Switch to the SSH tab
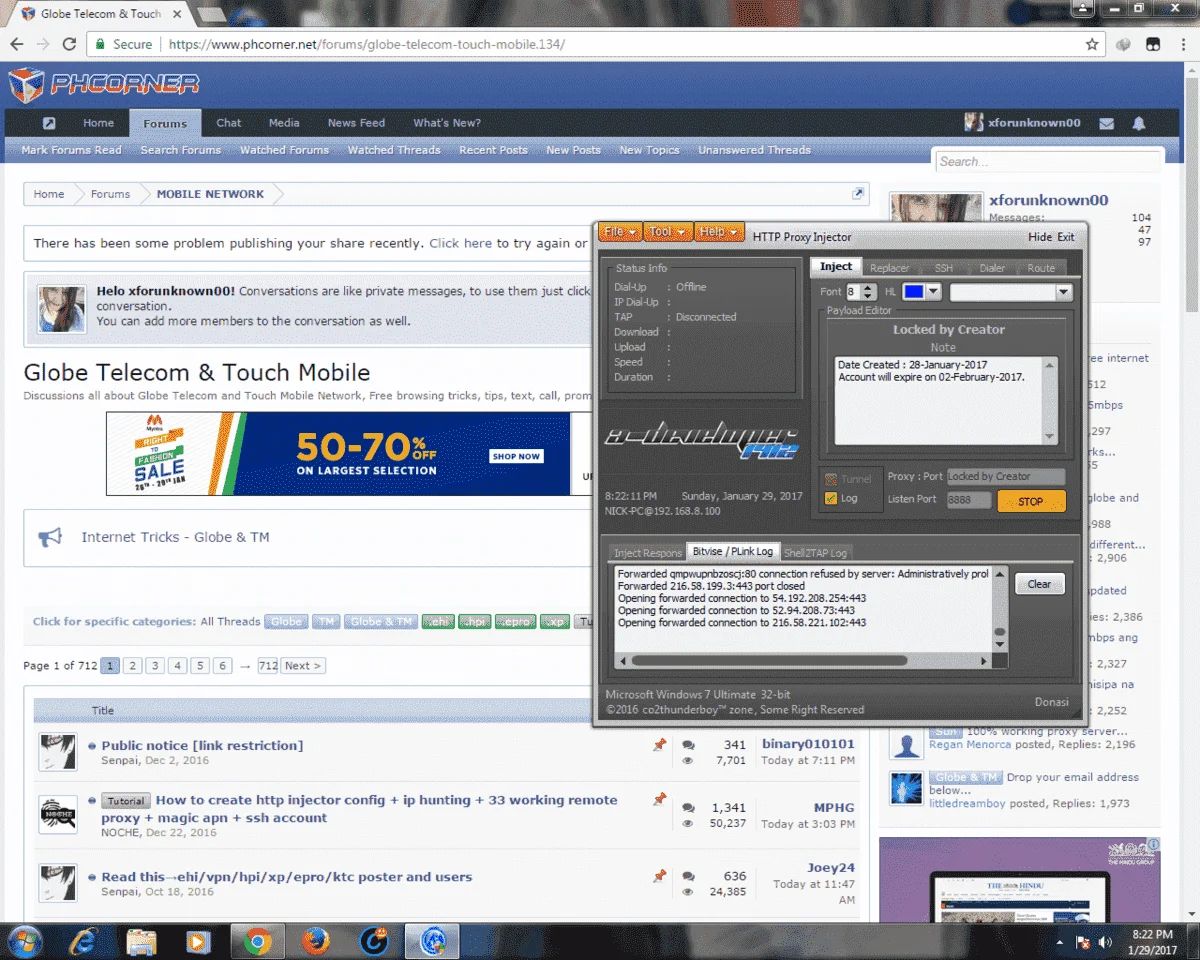The height and width of the screenshot is (960, 1200). [x=944, y=268]
